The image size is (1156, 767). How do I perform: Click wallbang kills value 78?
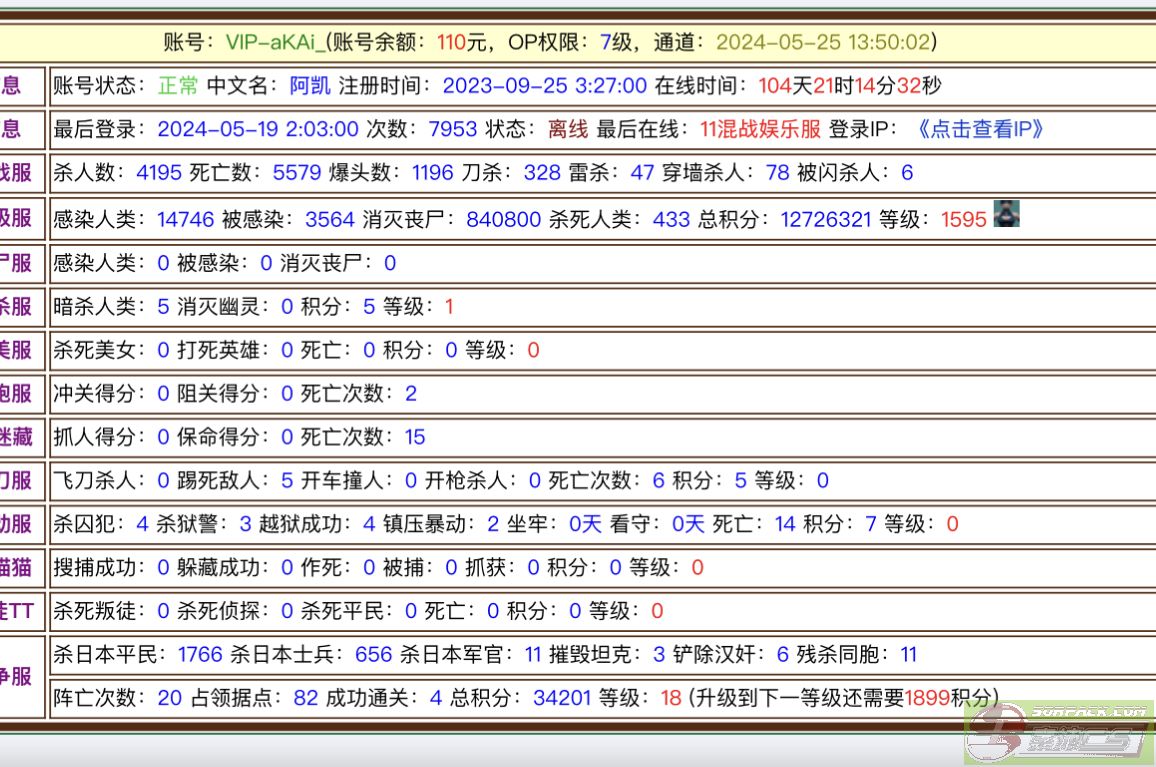(x=777, y=173)
